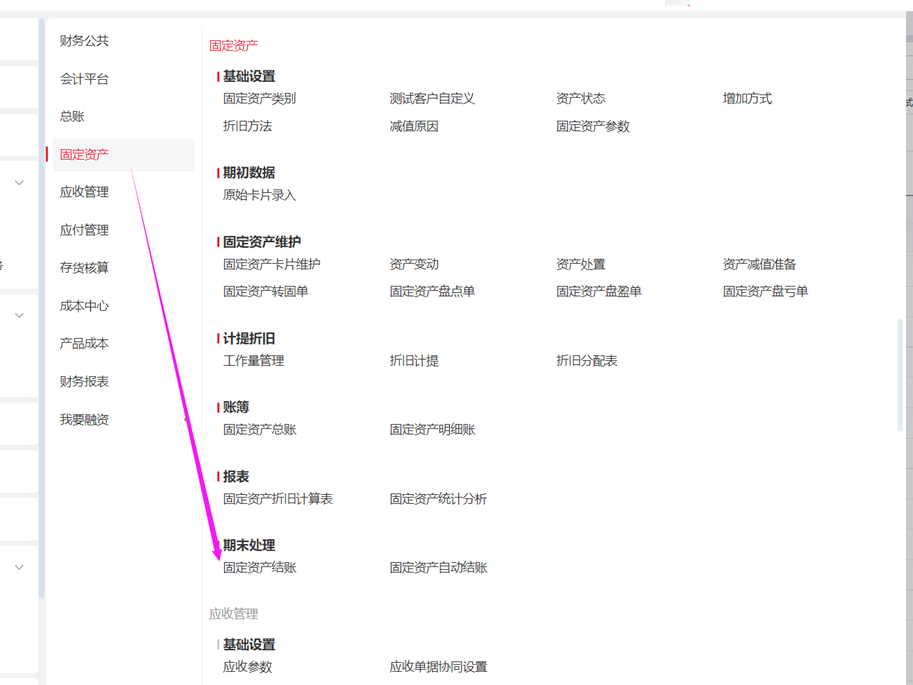
Task: Open 工作量管理 page
Action: [x=253, y=361]
